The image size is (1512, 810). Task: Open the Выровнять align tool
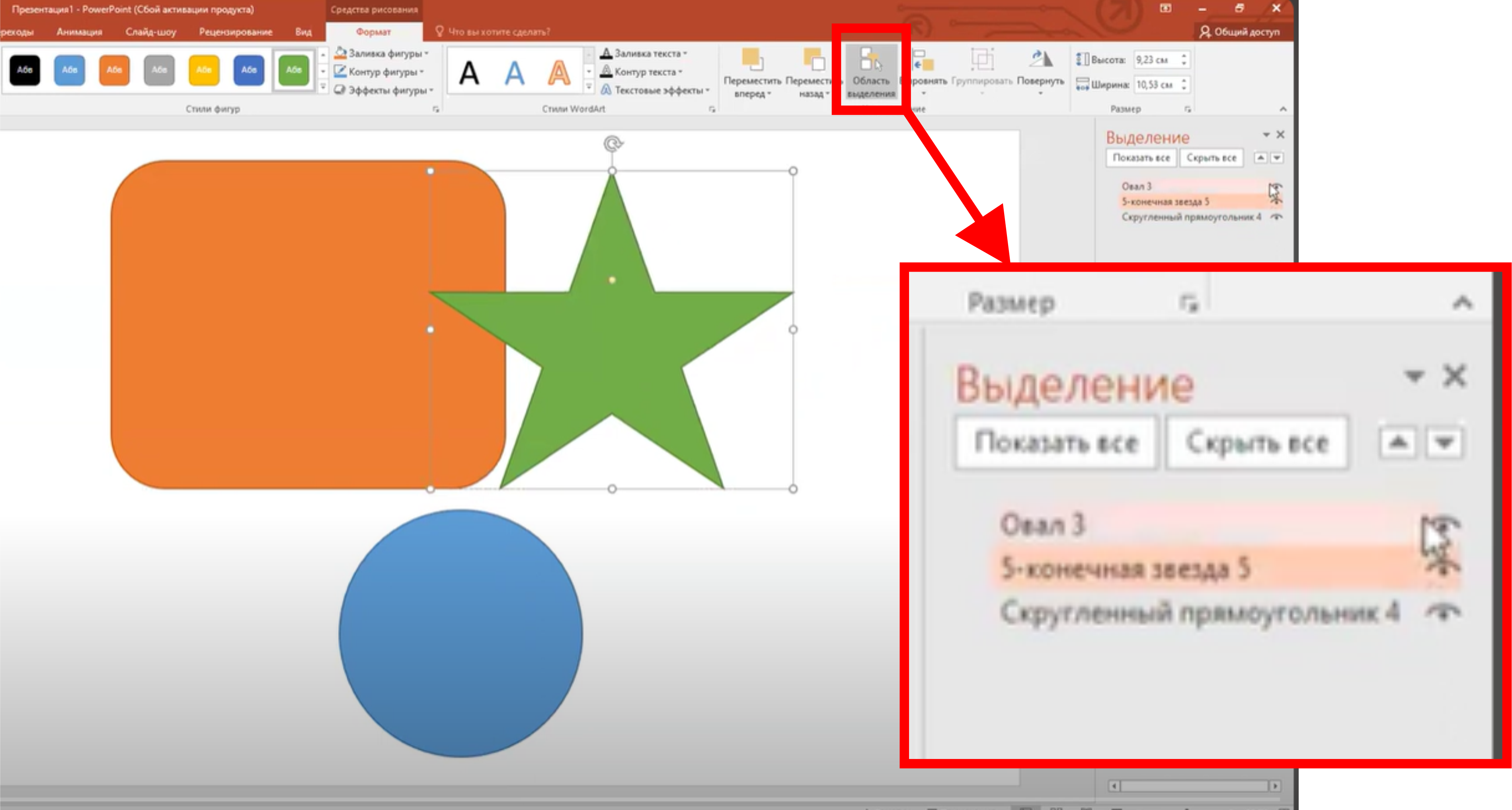point(925,72)
